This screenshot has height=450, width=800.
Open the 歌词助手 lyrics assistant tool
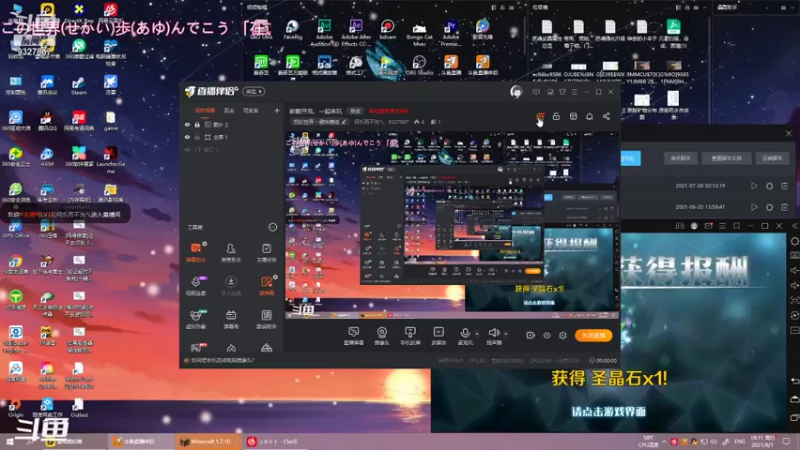point(266,319)
